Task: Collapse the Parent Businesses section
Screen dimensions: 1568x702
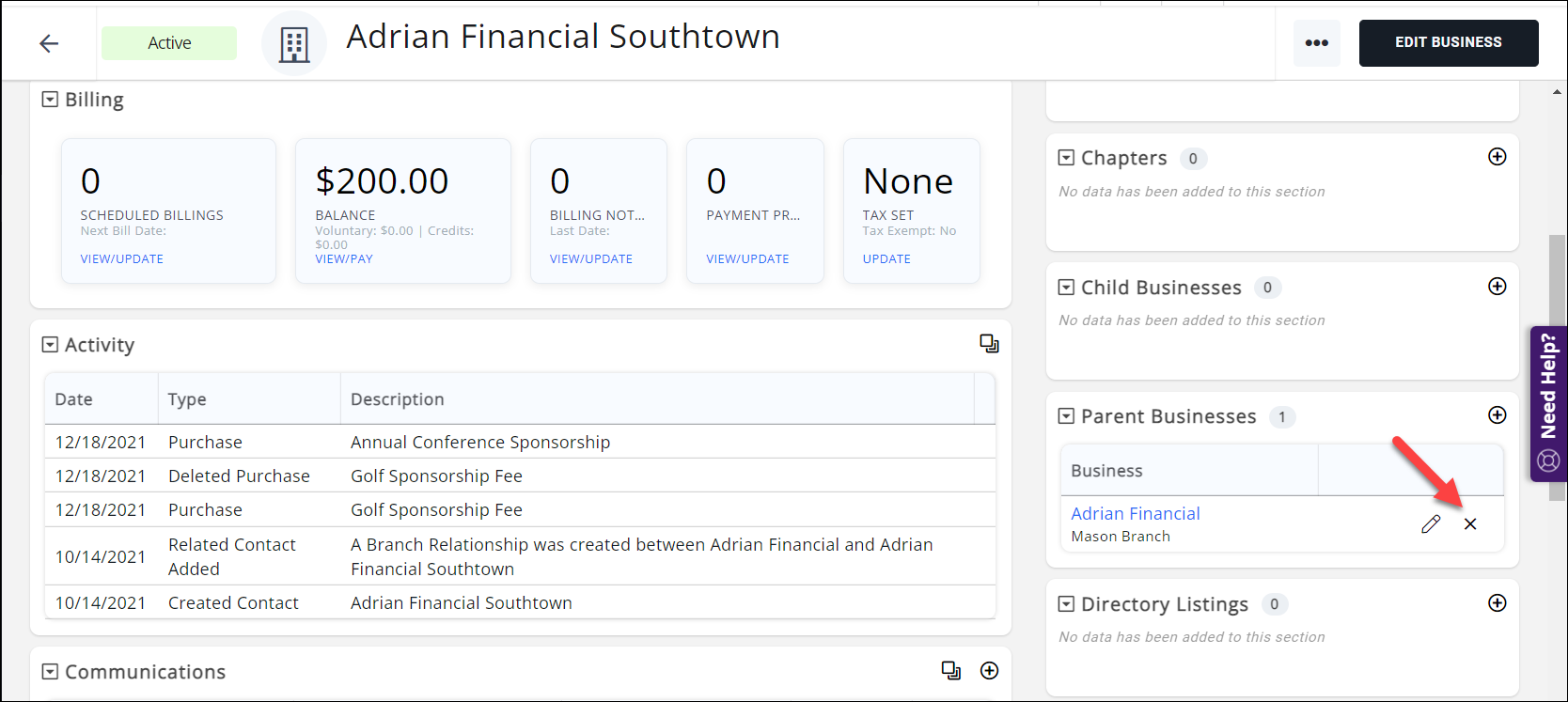Action: [x=1066, y=416]
